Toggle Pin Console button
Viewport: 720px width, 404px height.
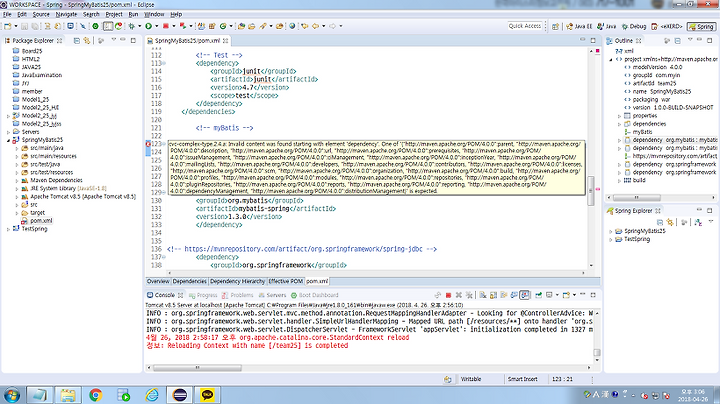pos(538,295)
